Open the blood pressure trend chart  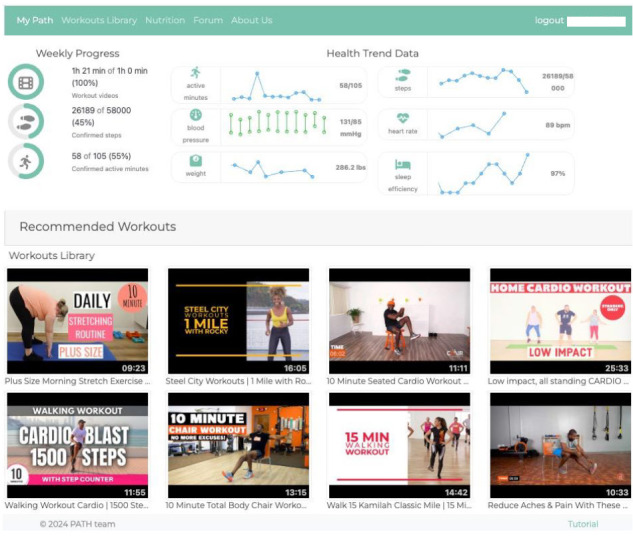tap(277, 122)
